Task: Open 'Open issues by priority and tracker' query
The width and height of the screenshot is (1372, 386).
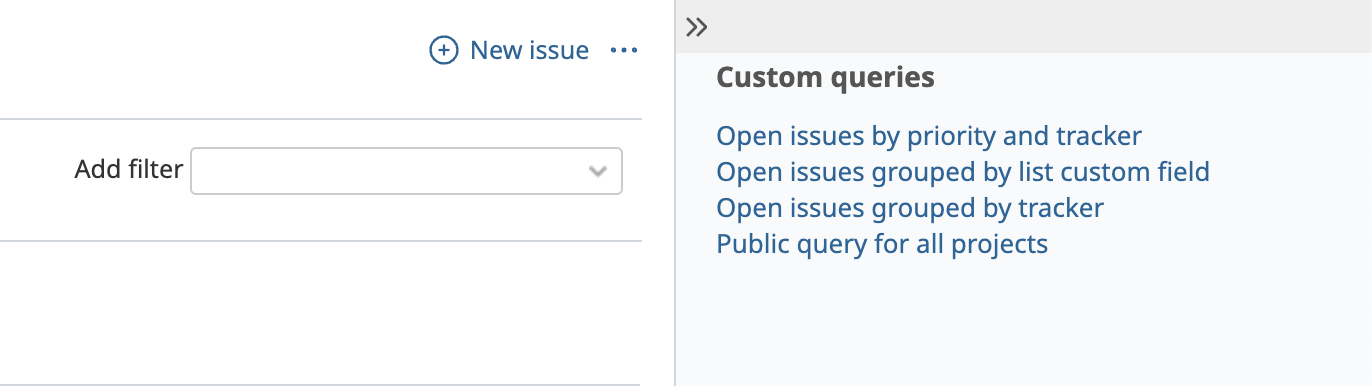Action: pos(929,135)
